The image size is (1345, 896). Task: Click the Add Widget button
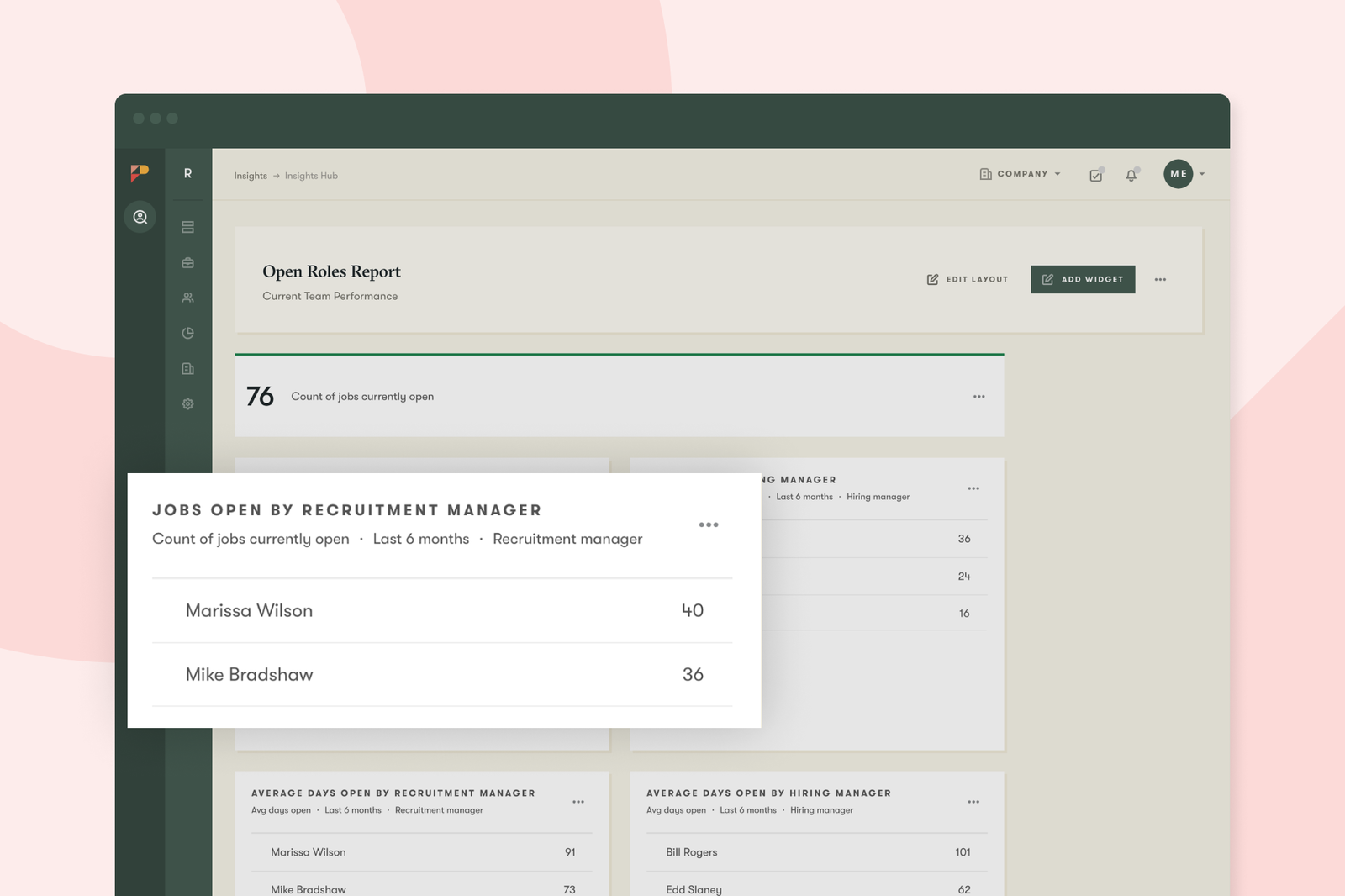pos(1083,279)
